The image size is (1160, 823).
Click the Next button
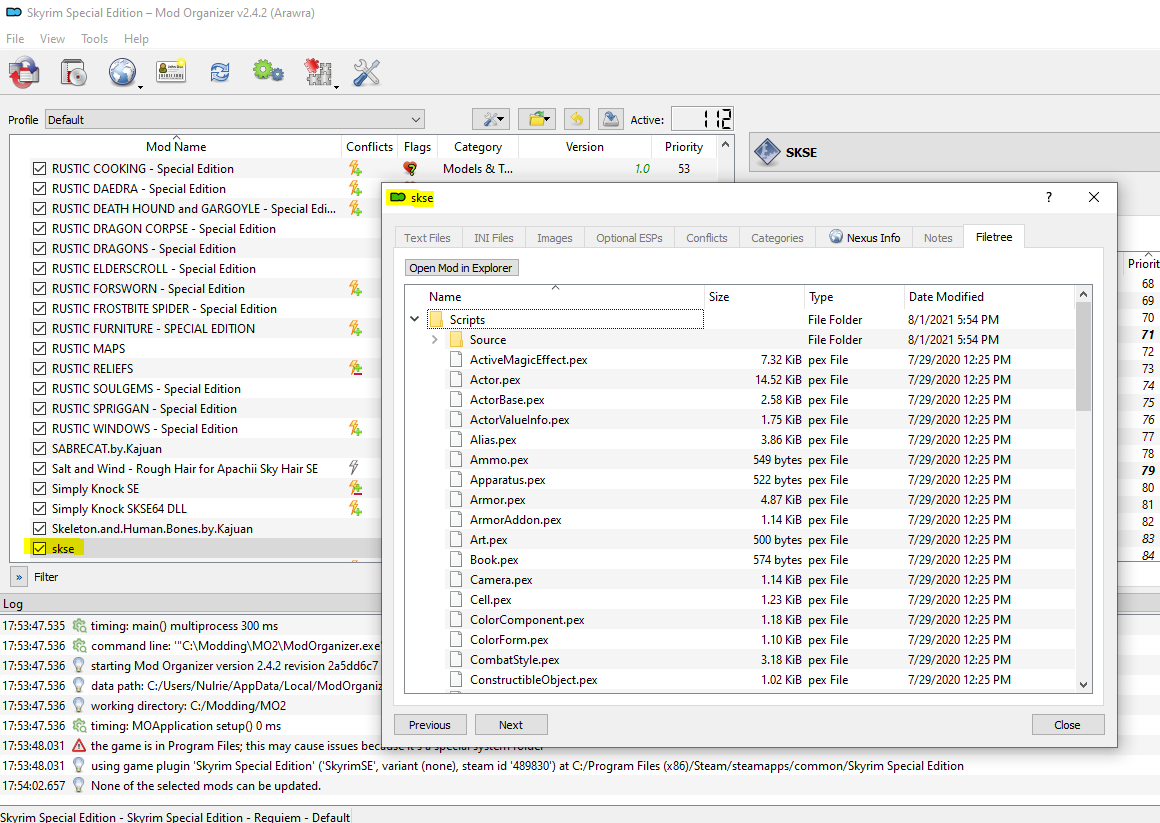point(510,725)
